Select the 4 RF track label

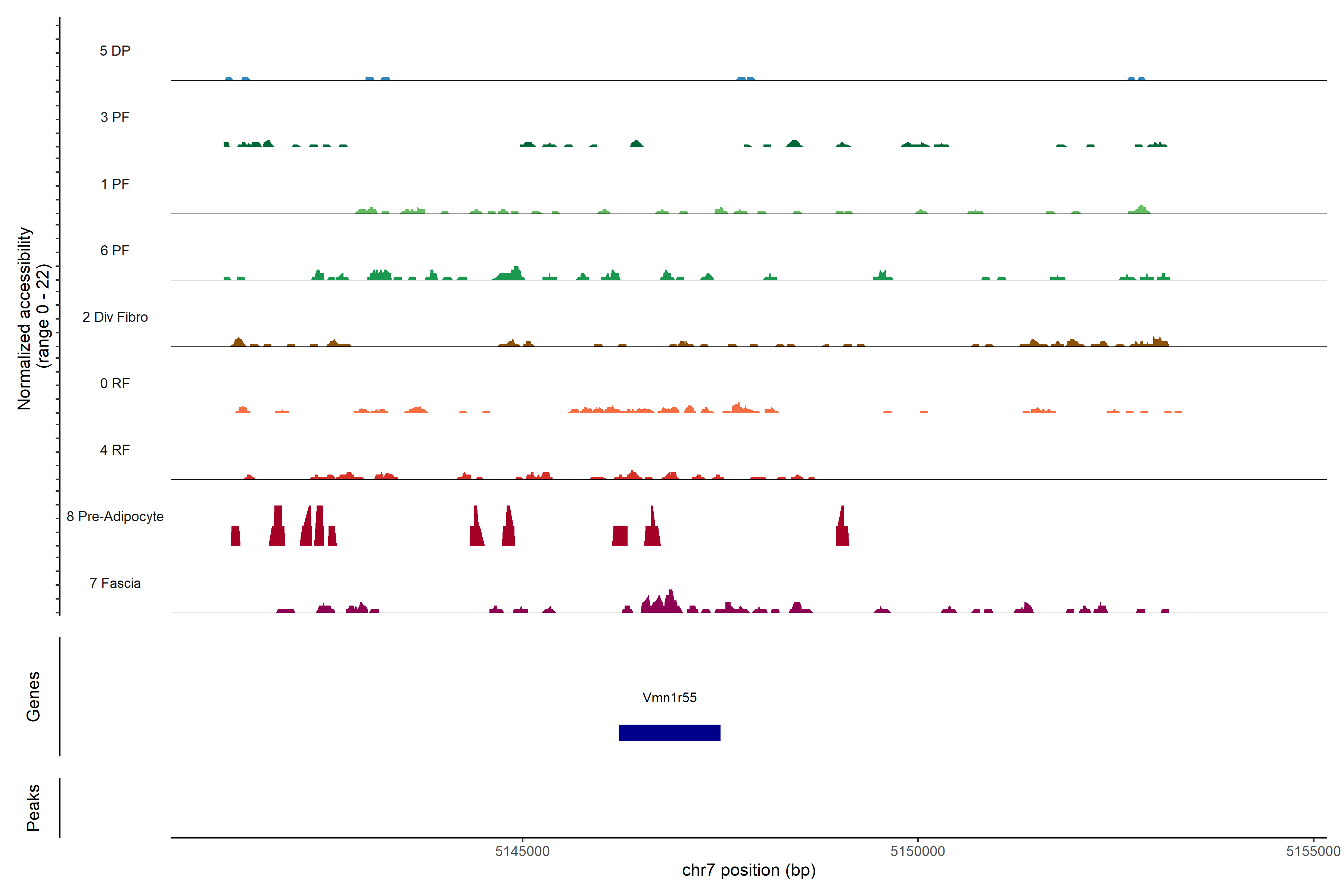pos(115,450)
